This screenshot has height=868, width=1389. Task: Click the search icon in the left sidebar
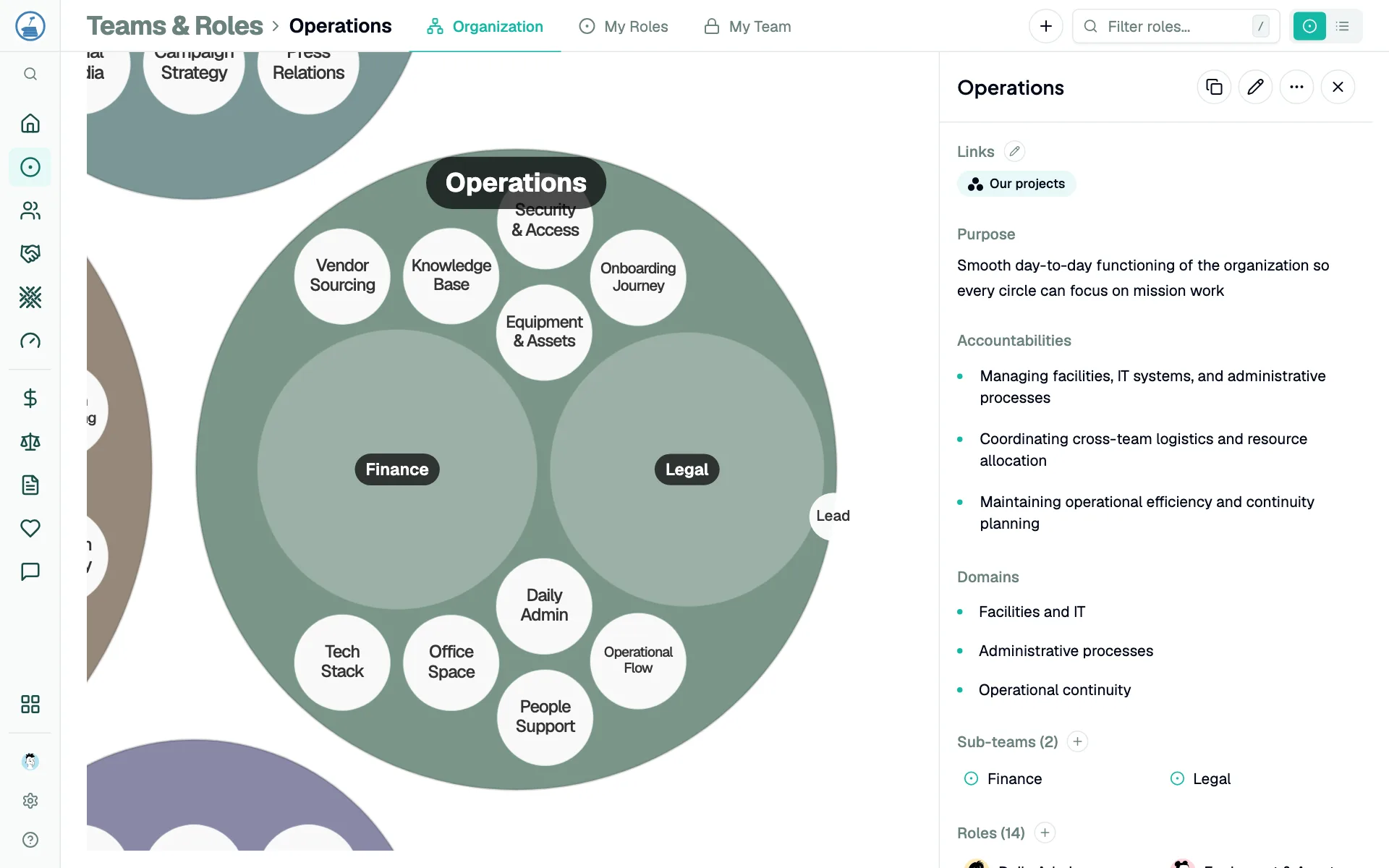[30, 74]
